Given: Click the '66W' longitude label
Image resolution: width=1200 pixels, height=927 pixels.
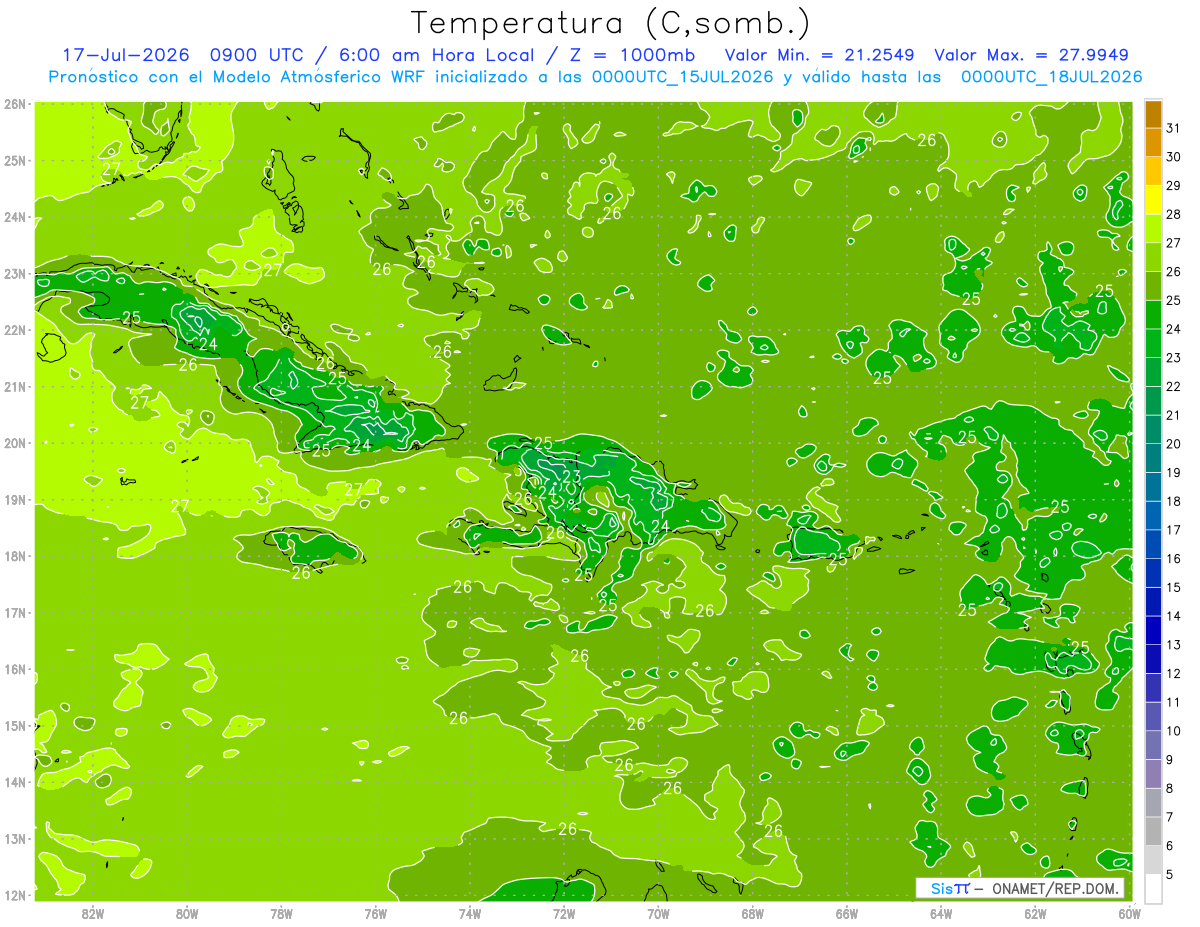Looking at the screenshot, I should (x=846, y=913).
